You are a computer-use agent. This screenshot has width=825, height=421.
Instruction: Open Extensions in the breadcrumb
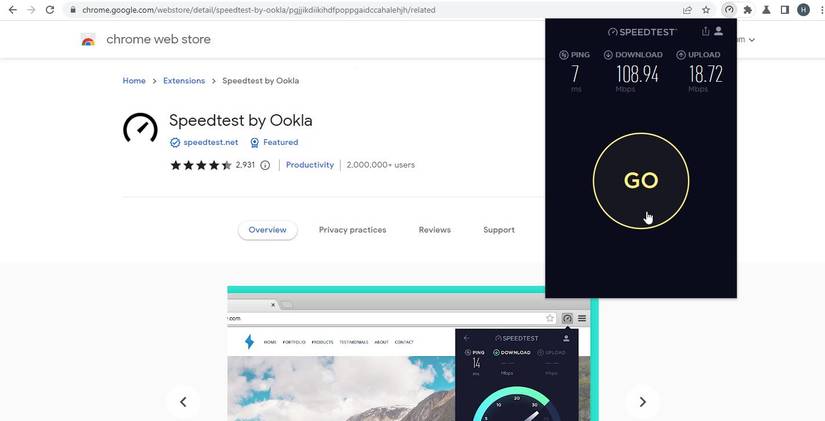click(184, 81)
